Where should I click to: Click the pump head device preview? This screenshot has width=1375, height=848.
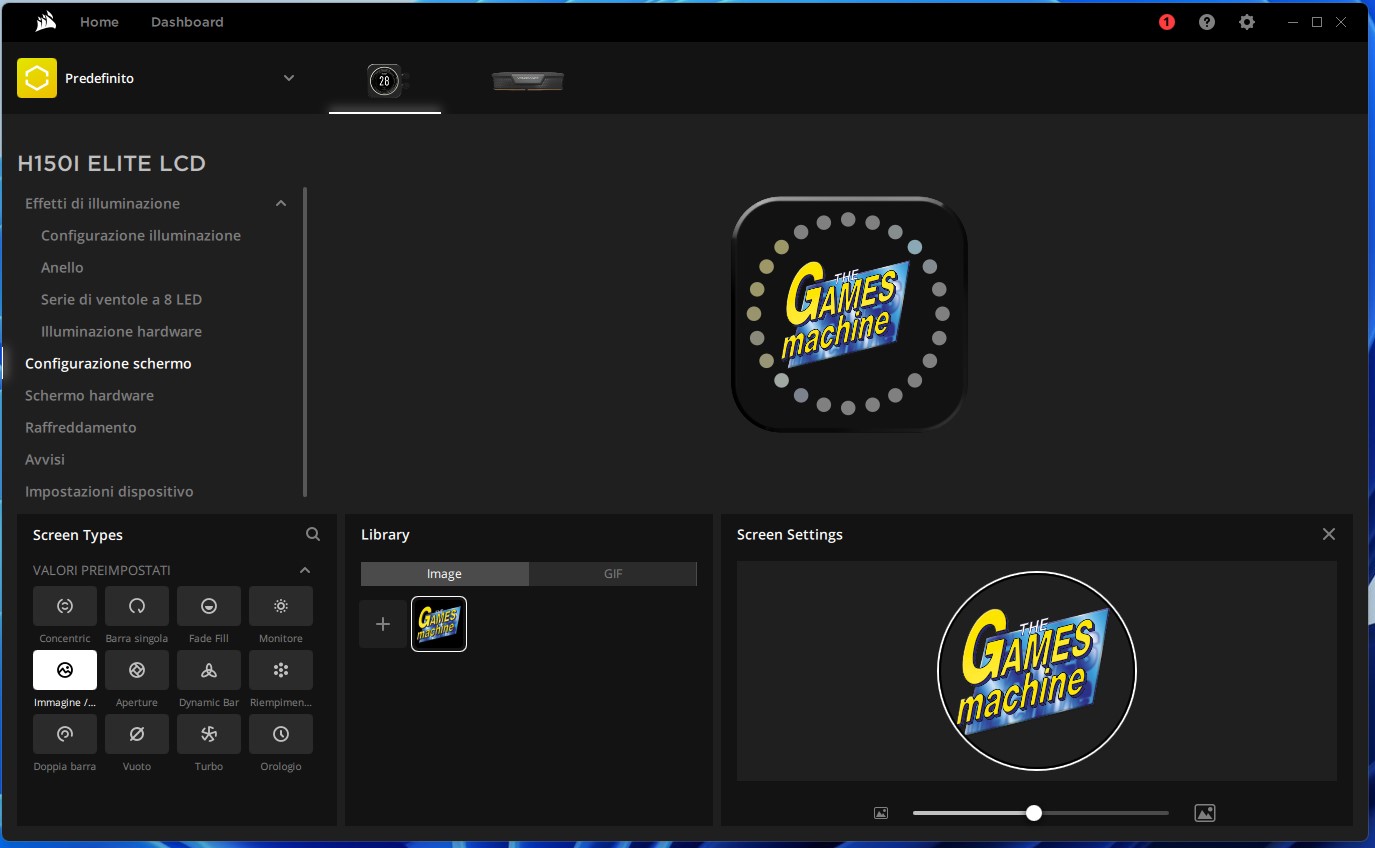pyautogui.click(x=849, y=314)
